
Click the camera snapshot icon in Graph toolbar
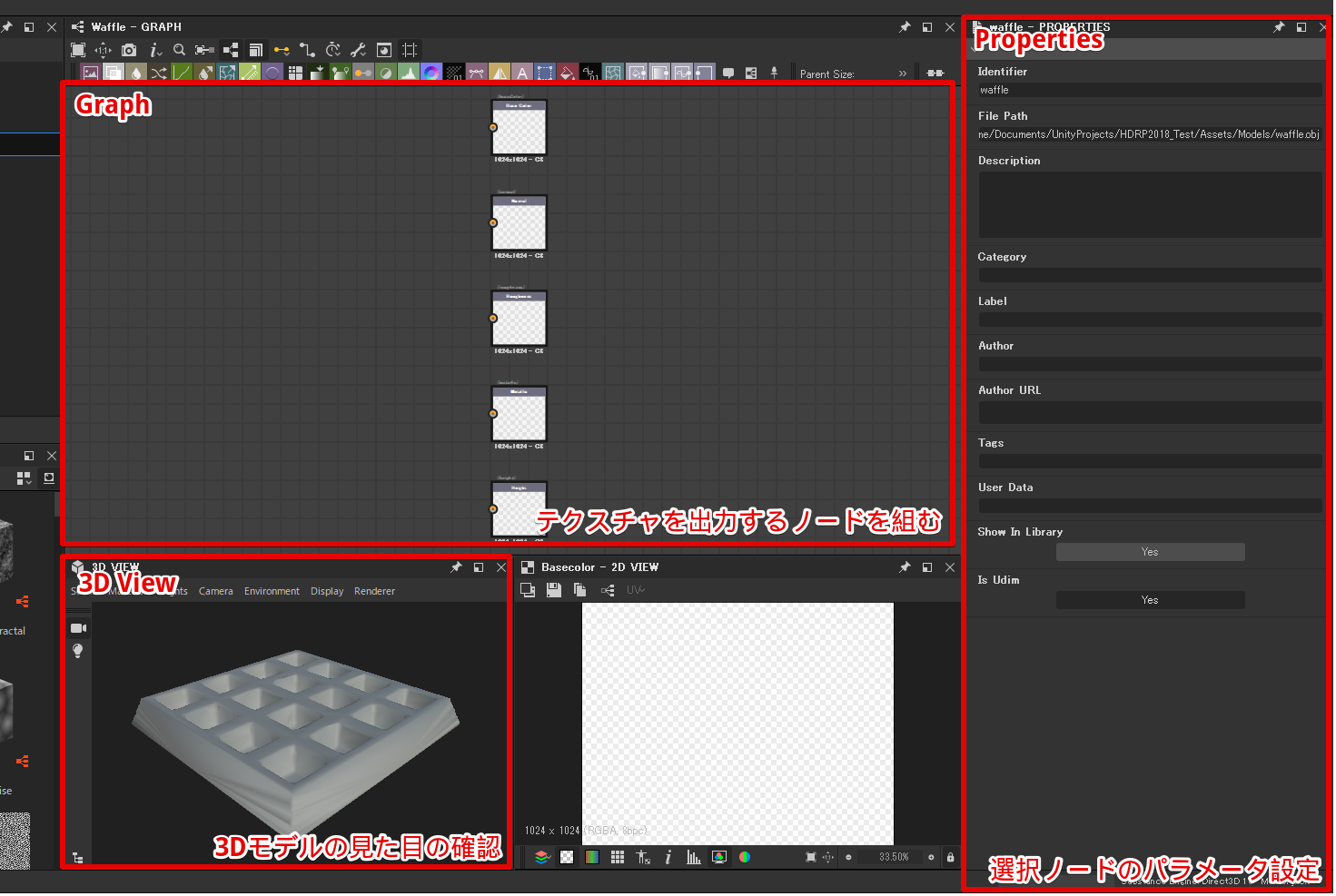pyautogui.click(x=129, y=51)
